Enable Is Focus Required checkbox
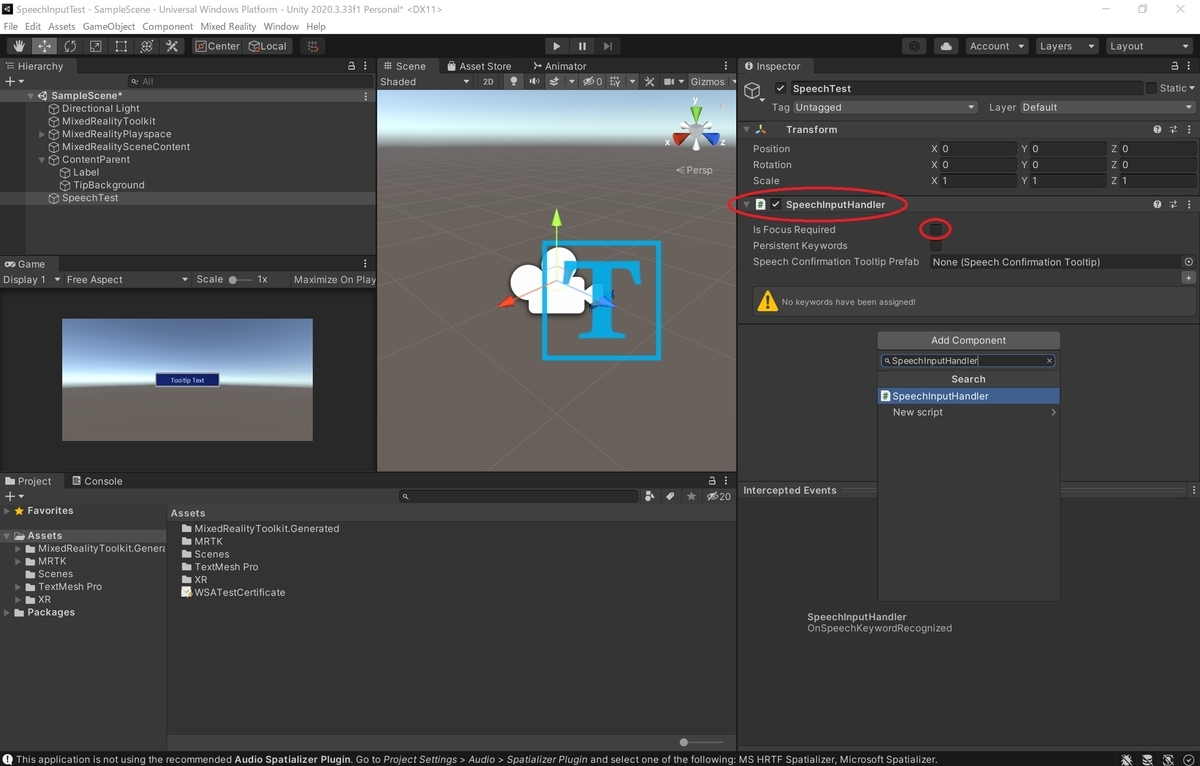Image resolution: width=1200 pixels, height=766 pixels. tap(936, 230)
